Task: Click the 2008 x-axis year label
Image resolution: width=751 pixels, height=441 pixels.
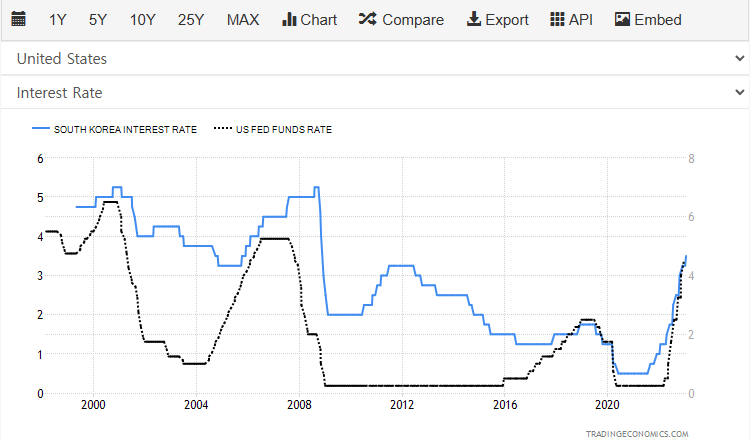Action: click(x=299, y=405)
